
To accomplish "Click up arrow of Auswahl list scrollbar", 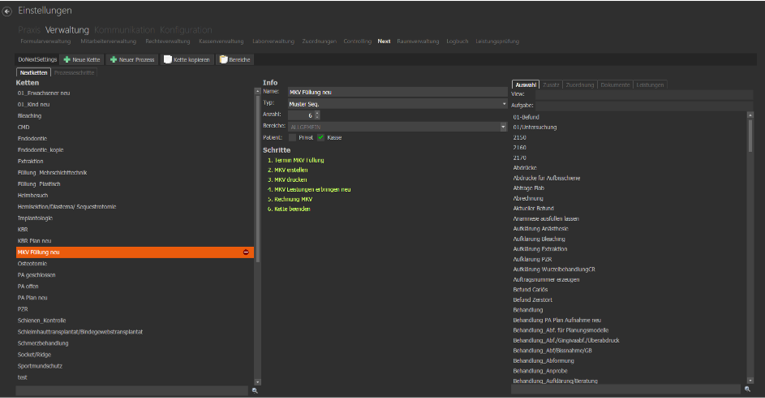I will point(750,115).
